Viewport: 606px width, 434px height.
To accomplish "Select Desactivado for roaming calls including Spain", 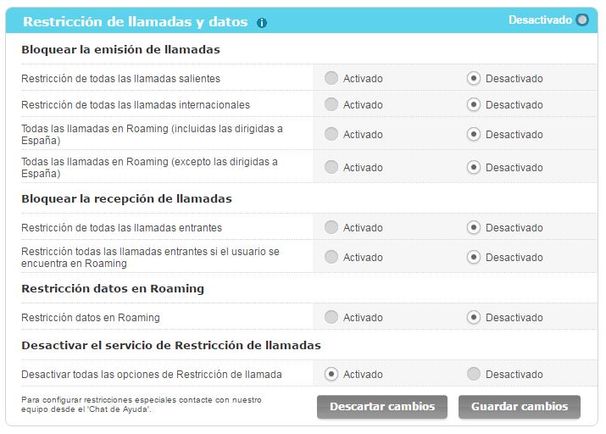I will click(x=473, y=135).
